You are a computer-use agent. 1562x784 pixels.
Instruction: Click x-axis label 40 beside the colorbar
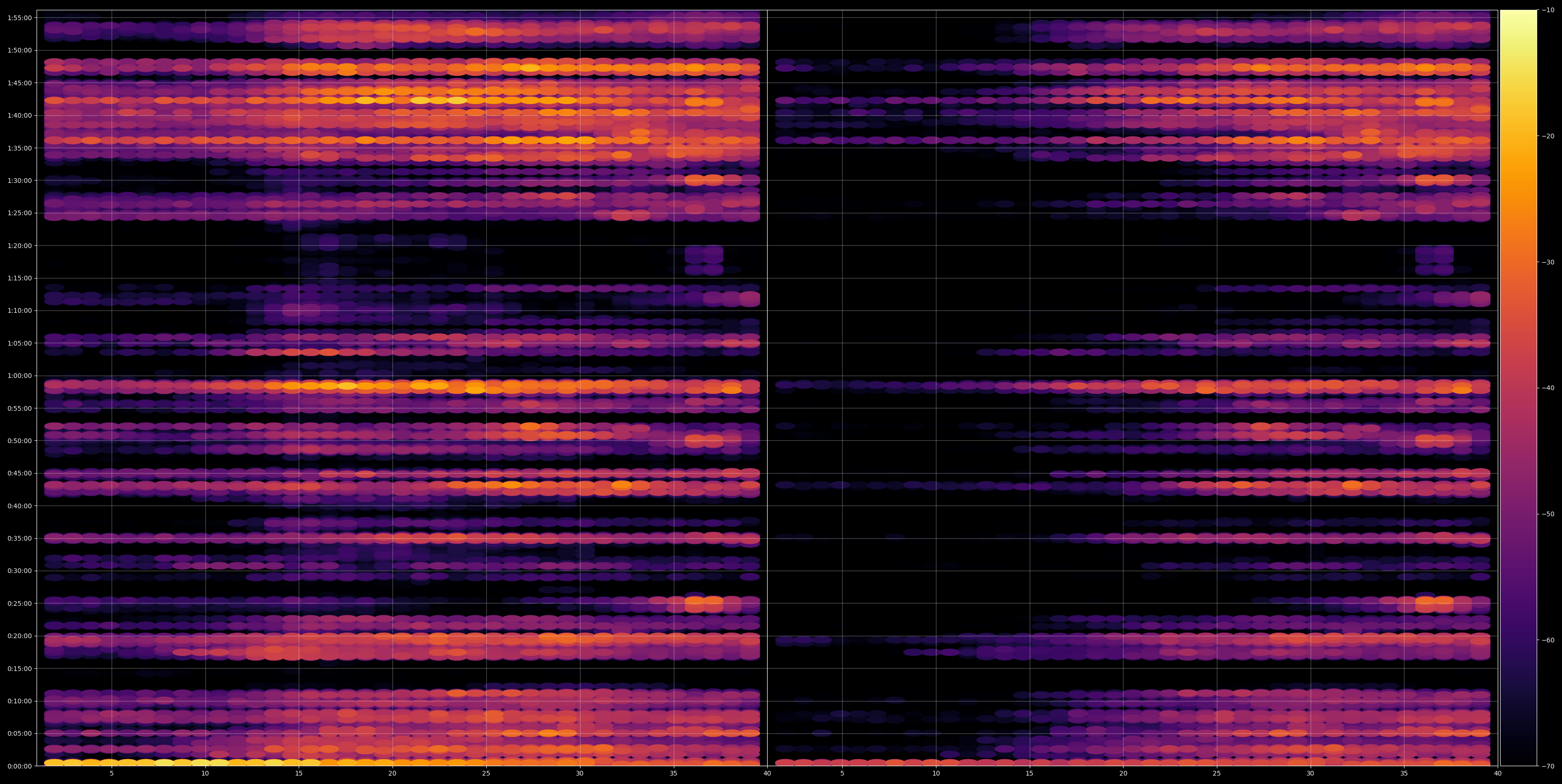1498,774
